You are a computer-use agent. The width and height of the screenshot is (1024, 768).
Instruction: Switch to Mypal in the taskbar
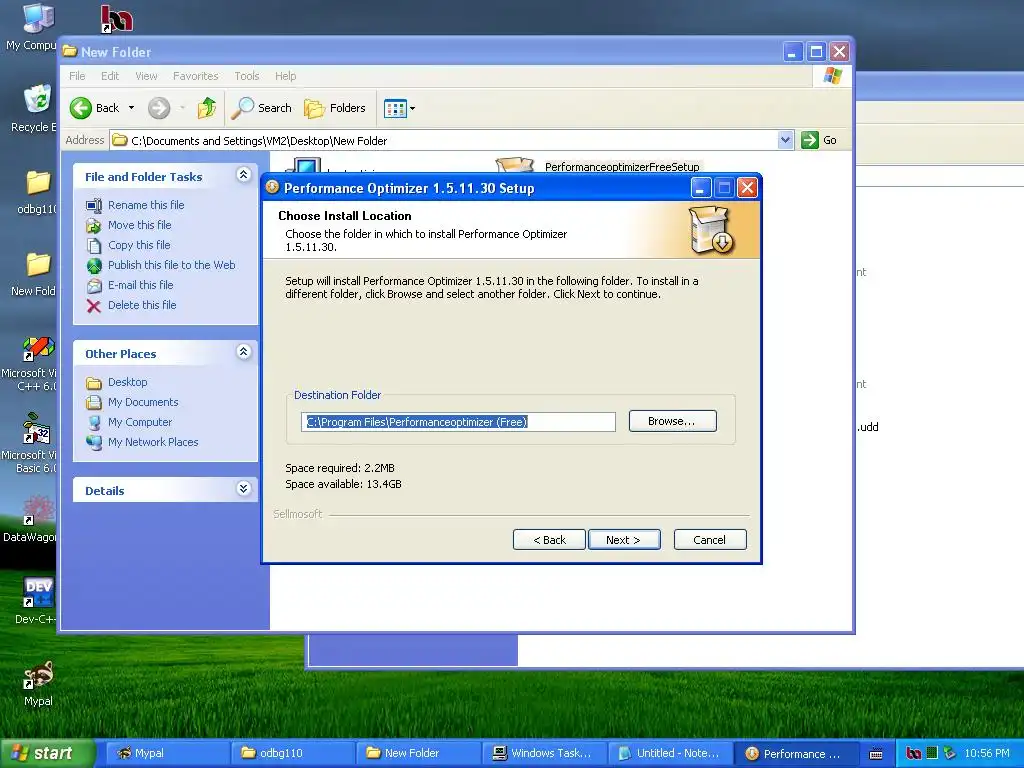166,753
